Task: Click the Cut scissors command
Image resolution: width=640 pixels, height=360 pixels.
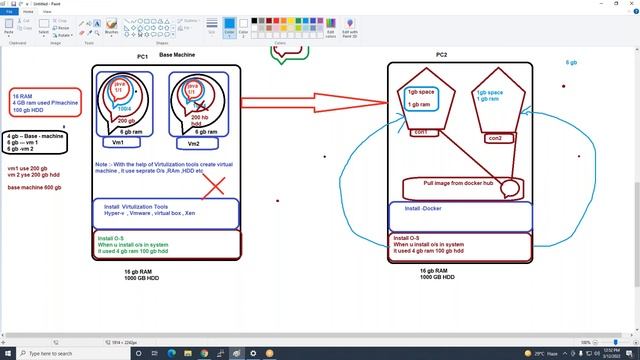Action: (24, 21)
